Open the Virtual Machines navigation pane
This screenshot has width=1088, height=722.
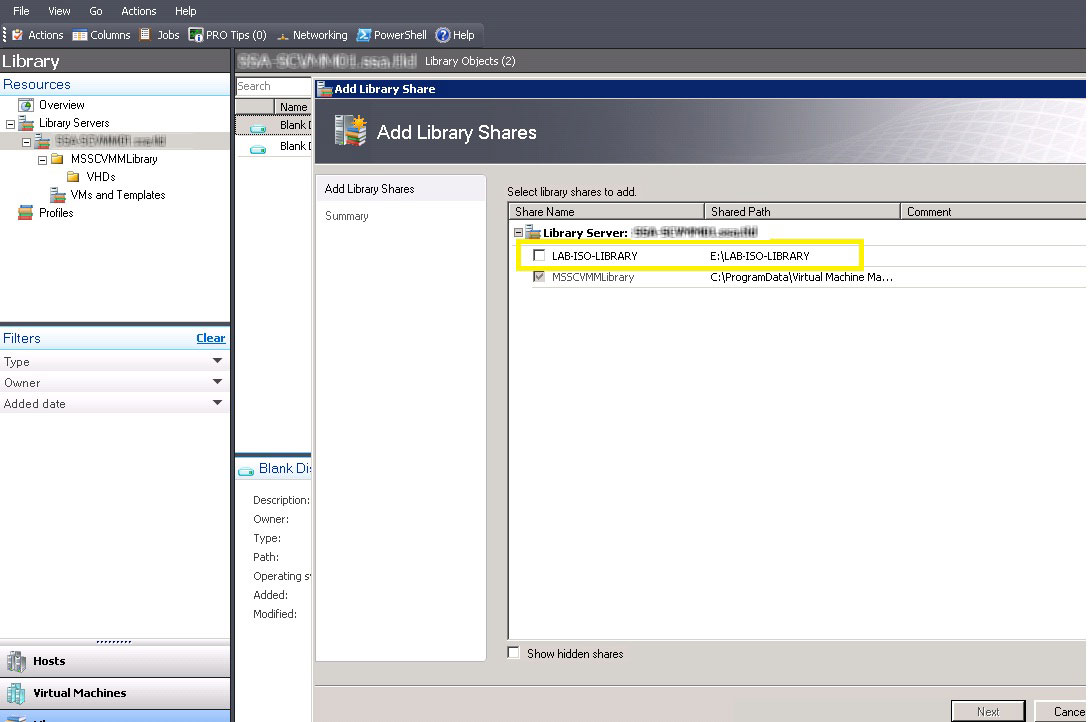(x=115, y=693)
